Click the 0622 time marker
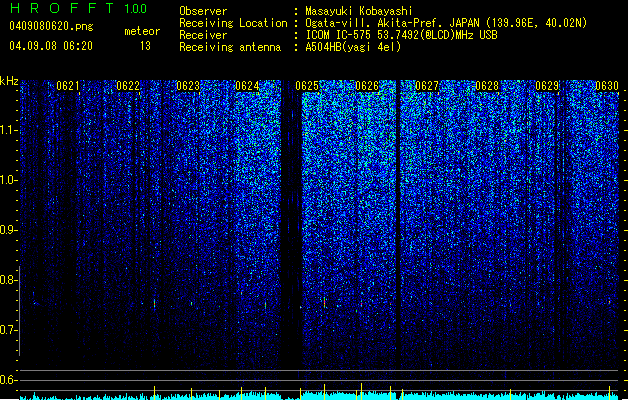 click(x=128, y=86)
